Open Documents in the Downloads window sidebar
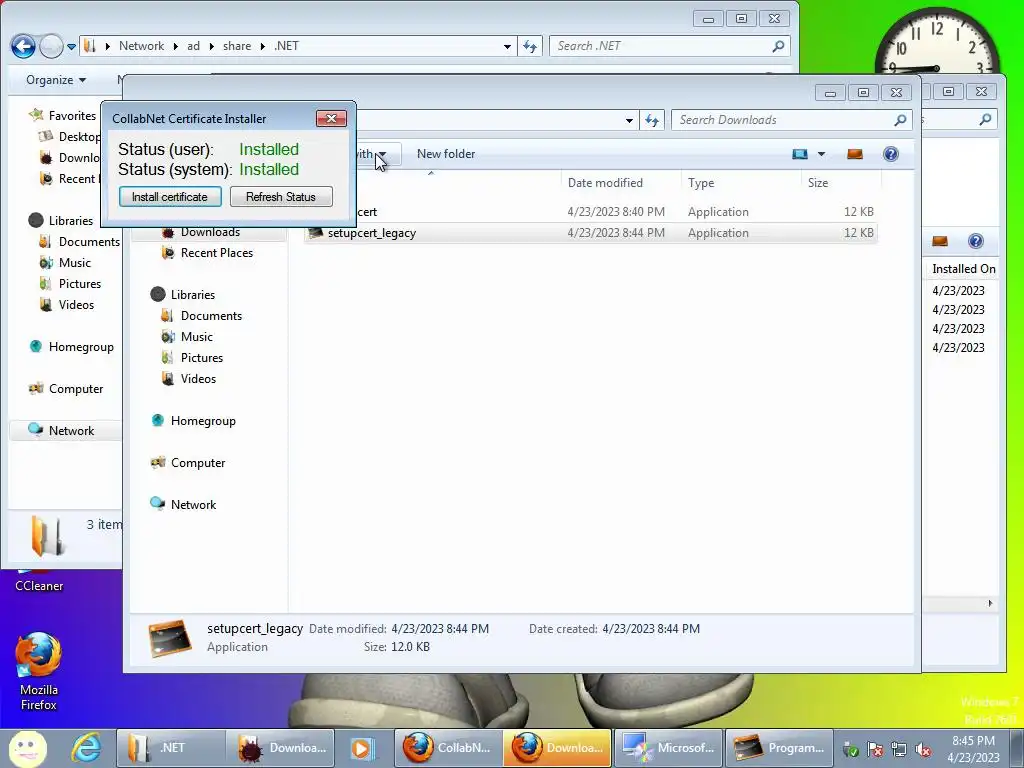The image size is (1024, 768). click(211, 315)
